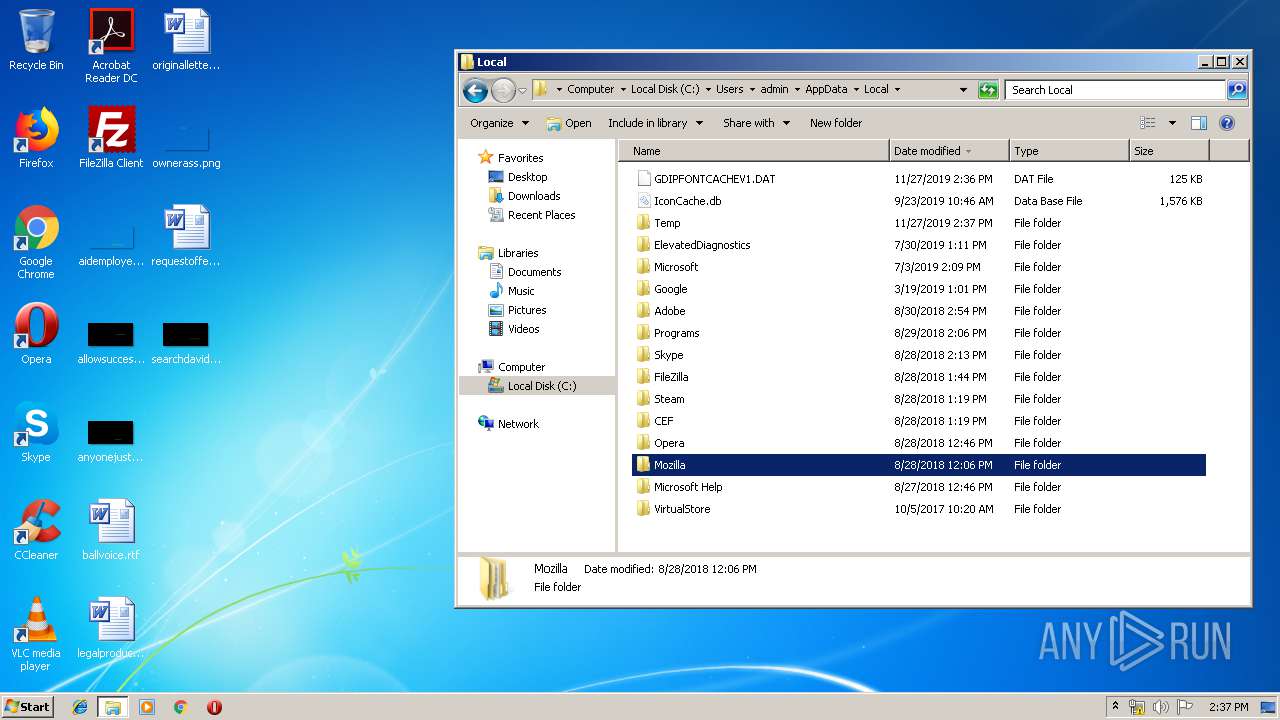
Task: Launch Acrobat Reader DC shortcut
Action: click(111, 46)
